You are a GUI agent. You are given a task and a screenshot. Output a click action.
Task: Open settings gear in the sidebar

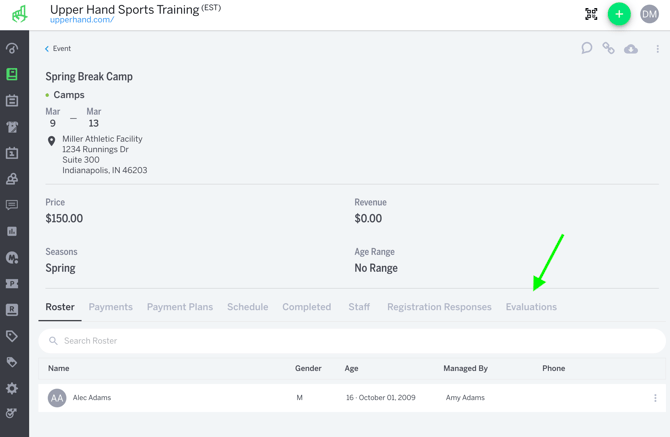click(12, 388)
